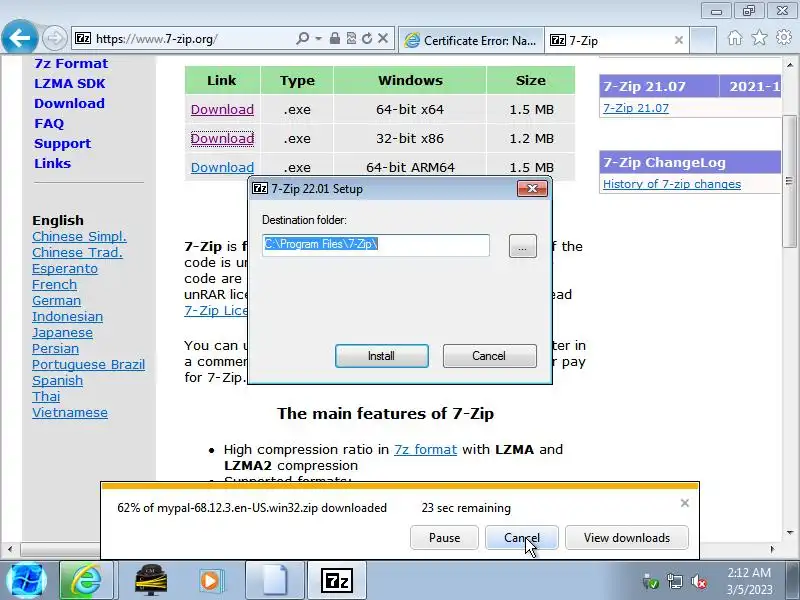Open the blank document taskbar icon
The height and width of the screenshot is (600, 800).
tap(276, 581)
